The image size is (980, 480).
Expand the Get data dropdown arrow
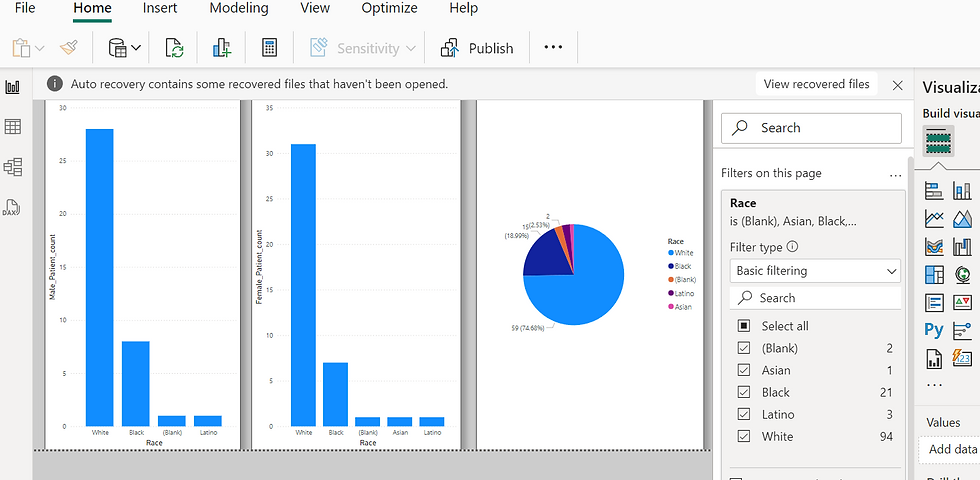point(136,48)
